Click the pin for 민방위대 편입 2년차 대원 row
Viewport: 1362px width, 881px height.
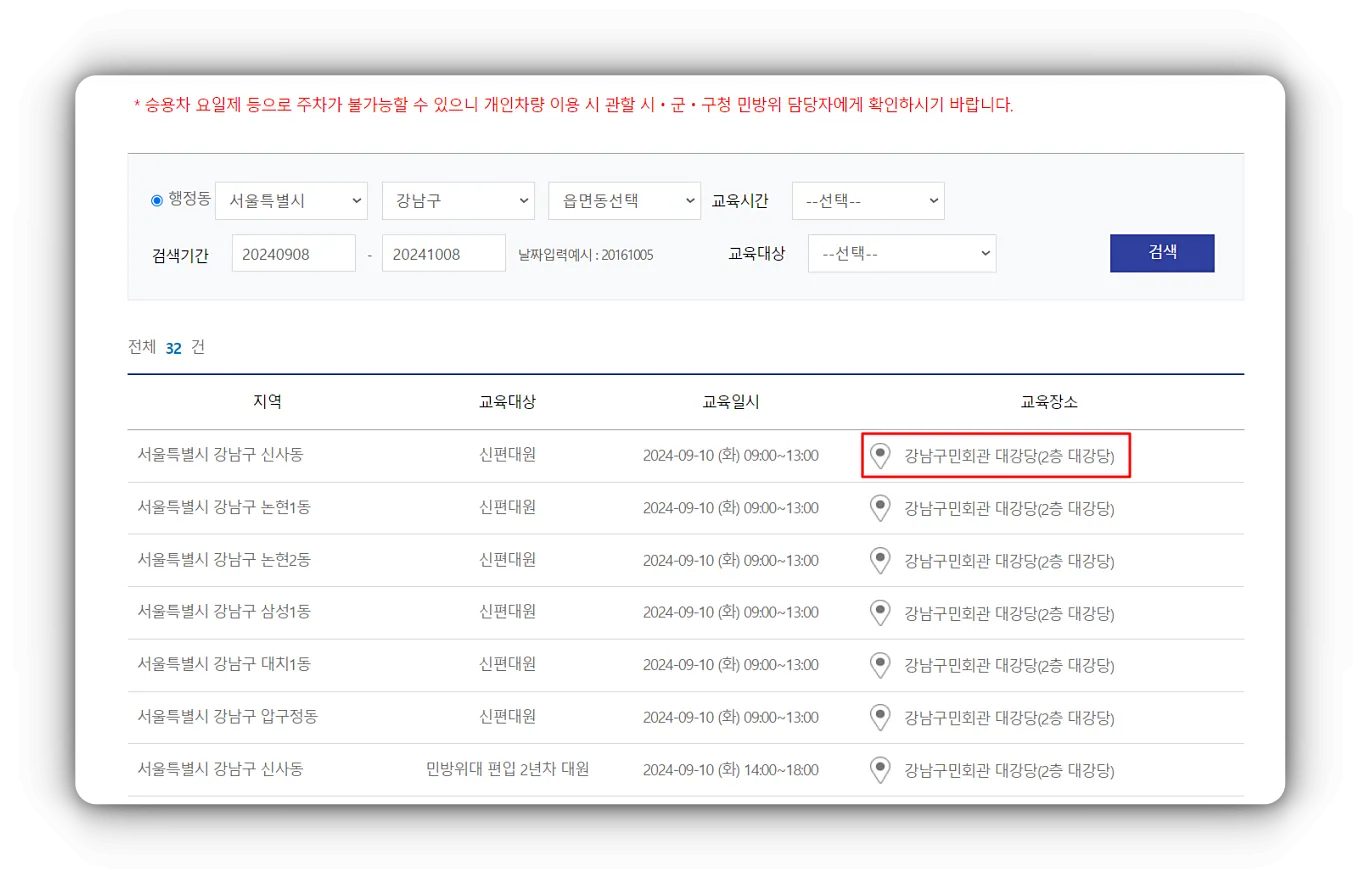880,770
